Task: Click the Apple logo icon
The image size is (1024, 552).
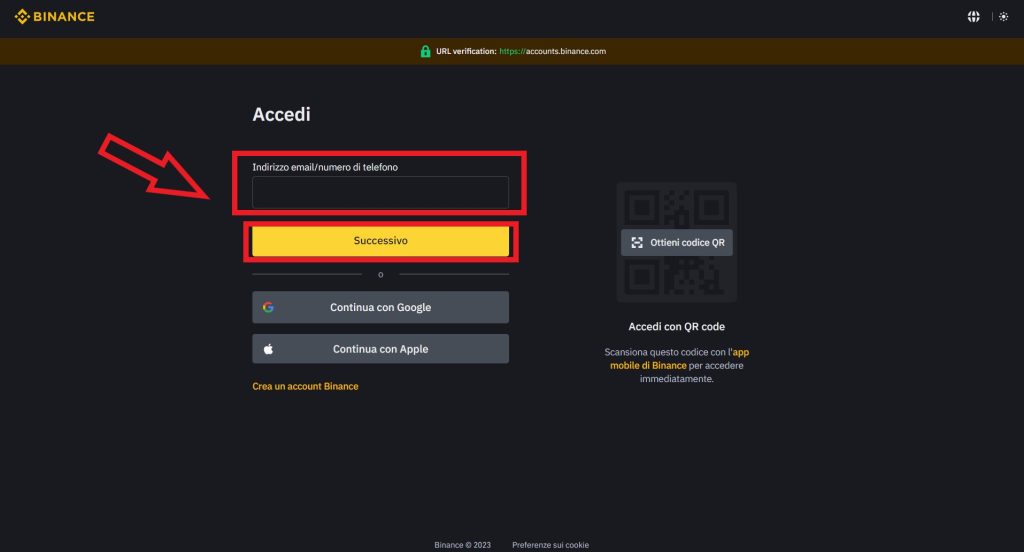Action: [268, 349]
